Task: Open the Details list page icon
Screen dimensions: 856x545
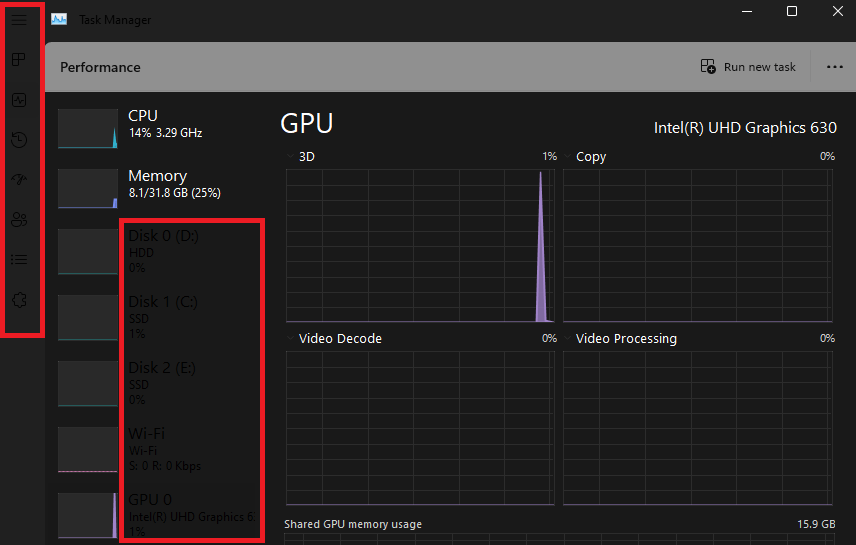Action: click(x=19, y=259)
